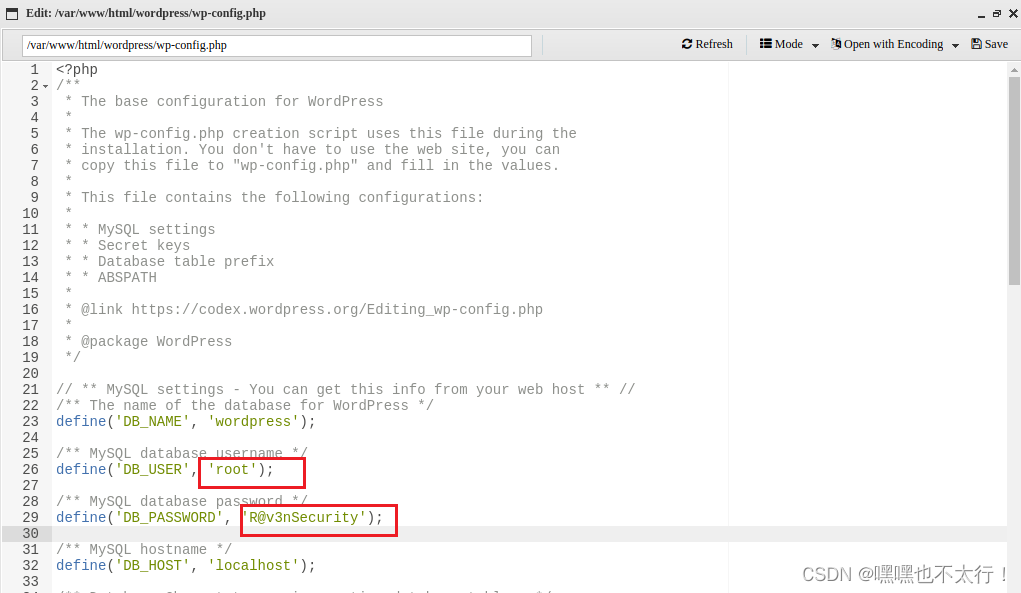The height and width of the screenshot is (593, 1021).
Task: Click the Refresh arrows icon
Action: coord(687,44)
